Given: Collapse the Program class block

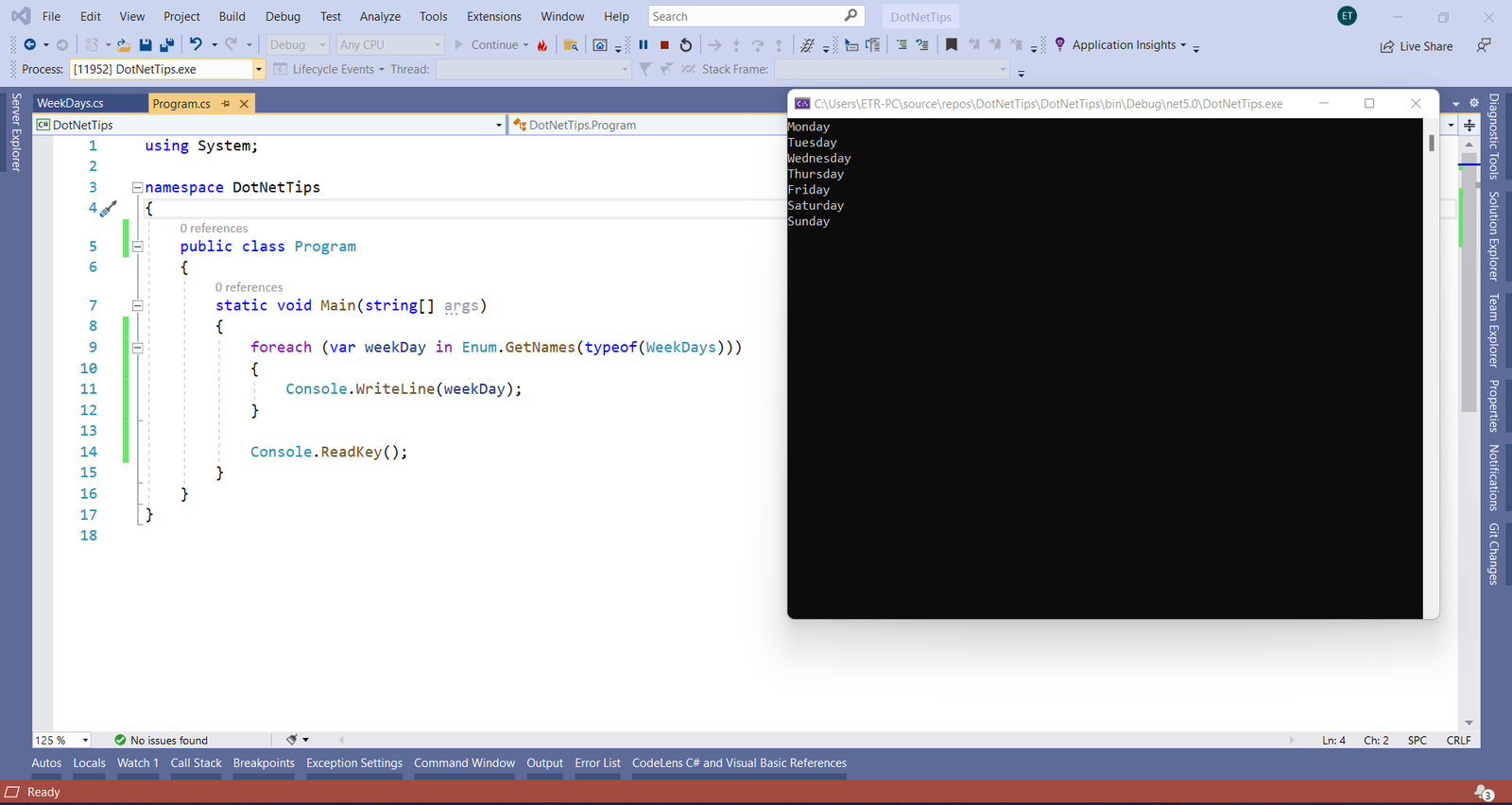Looking at the screenshot, I should pyautogui.click(x=138, y=247).
